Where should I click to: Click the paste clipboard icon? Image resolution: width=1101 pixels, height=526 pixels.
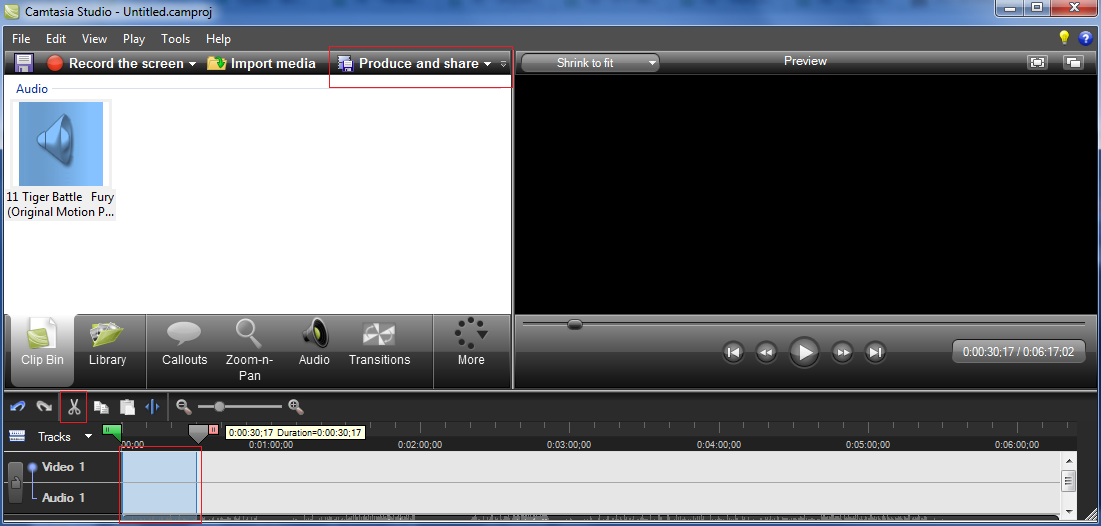pos(127,407)
